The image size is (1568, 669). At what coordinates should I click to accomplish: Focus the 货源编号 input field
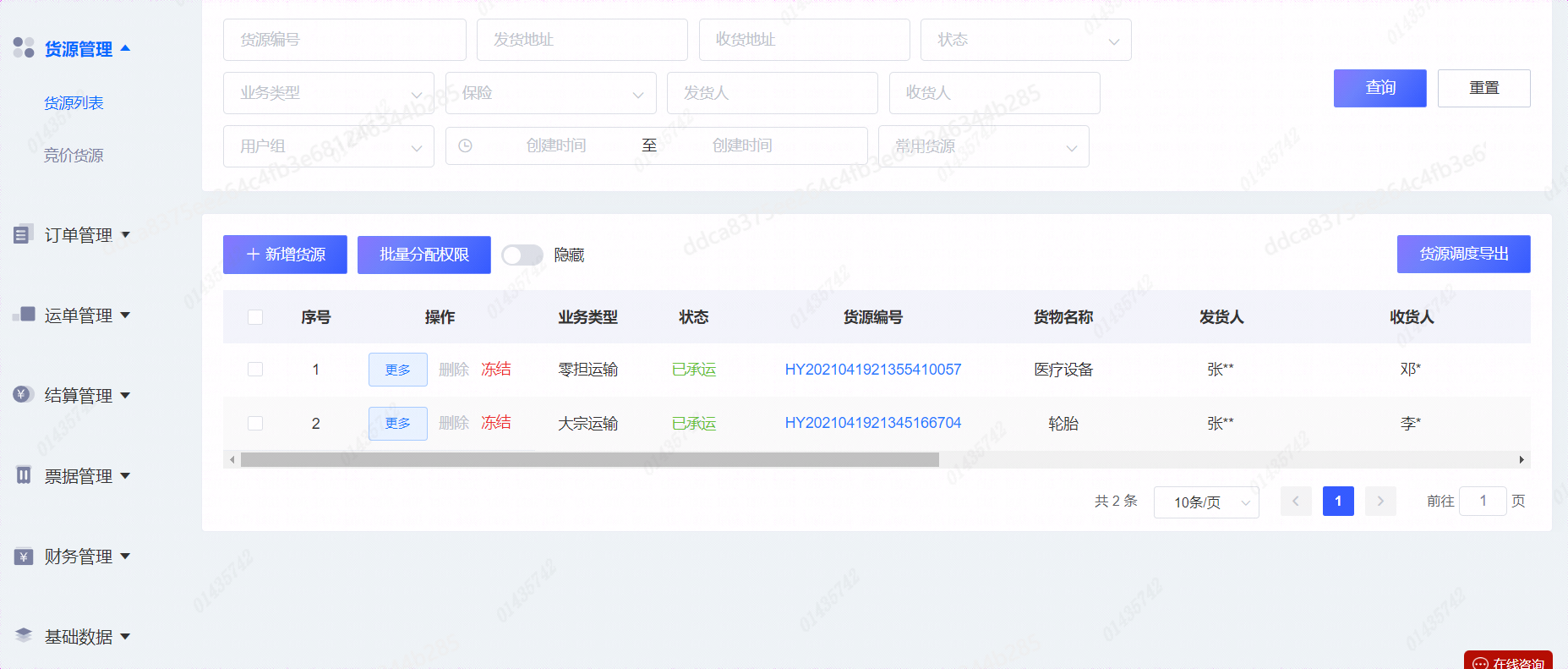[345, 40]
